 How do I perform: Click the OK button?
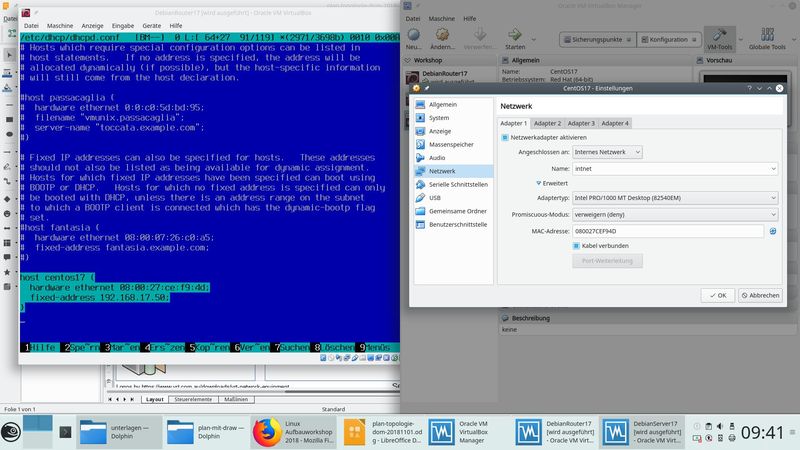click(x=718, y=295)
